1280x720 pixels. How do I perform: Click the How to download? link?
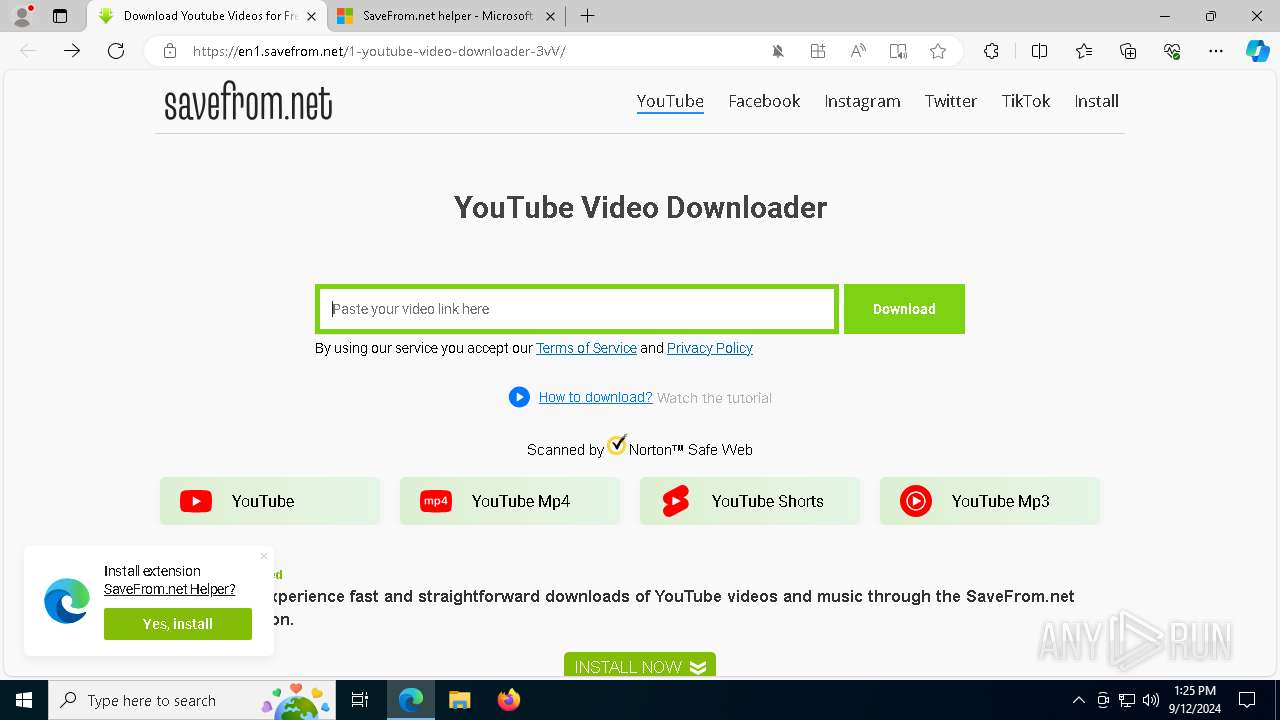(x=595, y=397)
